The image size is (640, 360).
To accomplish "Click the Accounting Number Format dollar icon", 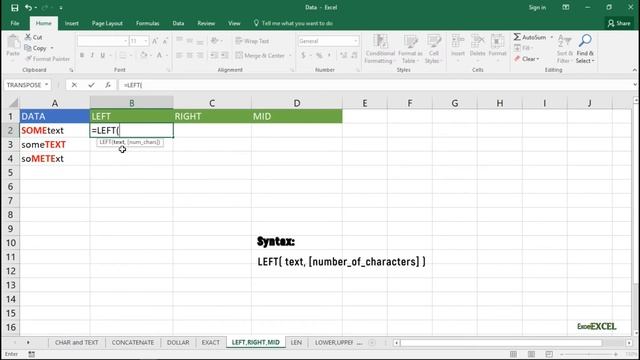I will pyautogui.click(x=303, y=56).
